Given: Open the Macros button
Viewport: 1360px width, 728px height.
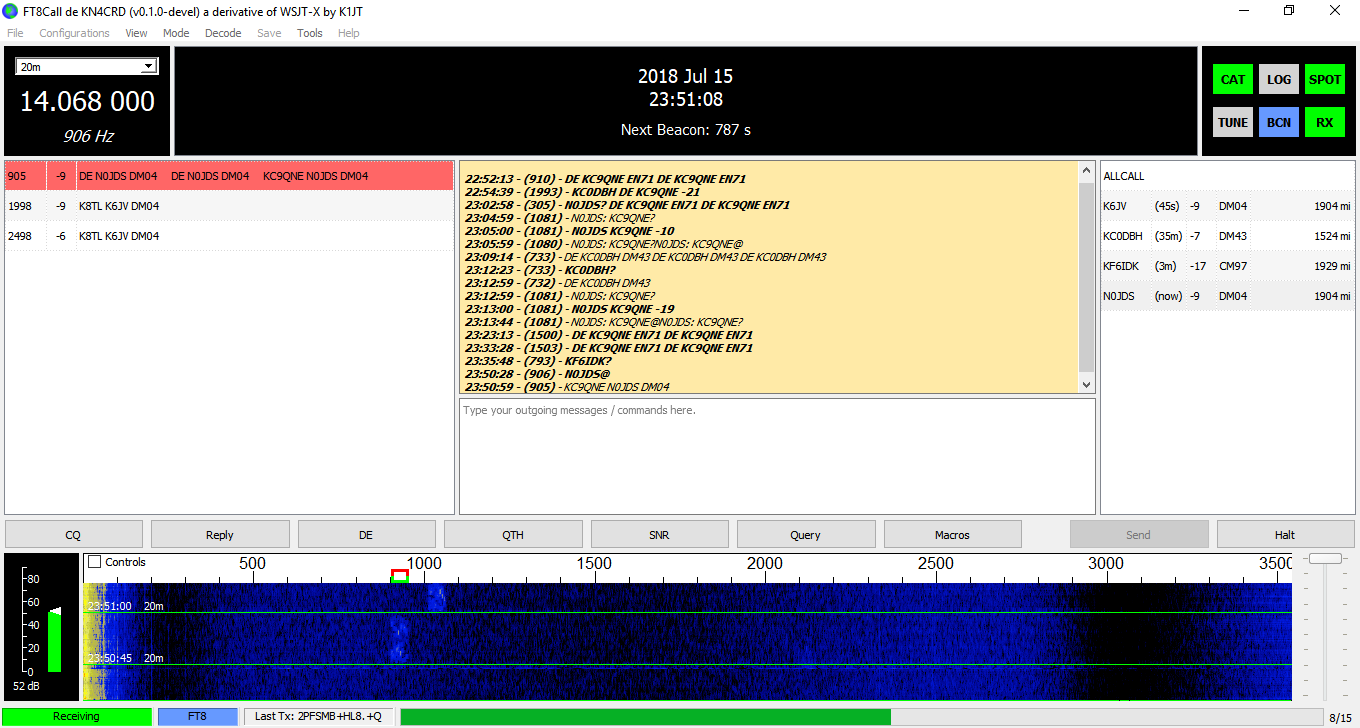Looking at the screenshot, I should (952, 535).
